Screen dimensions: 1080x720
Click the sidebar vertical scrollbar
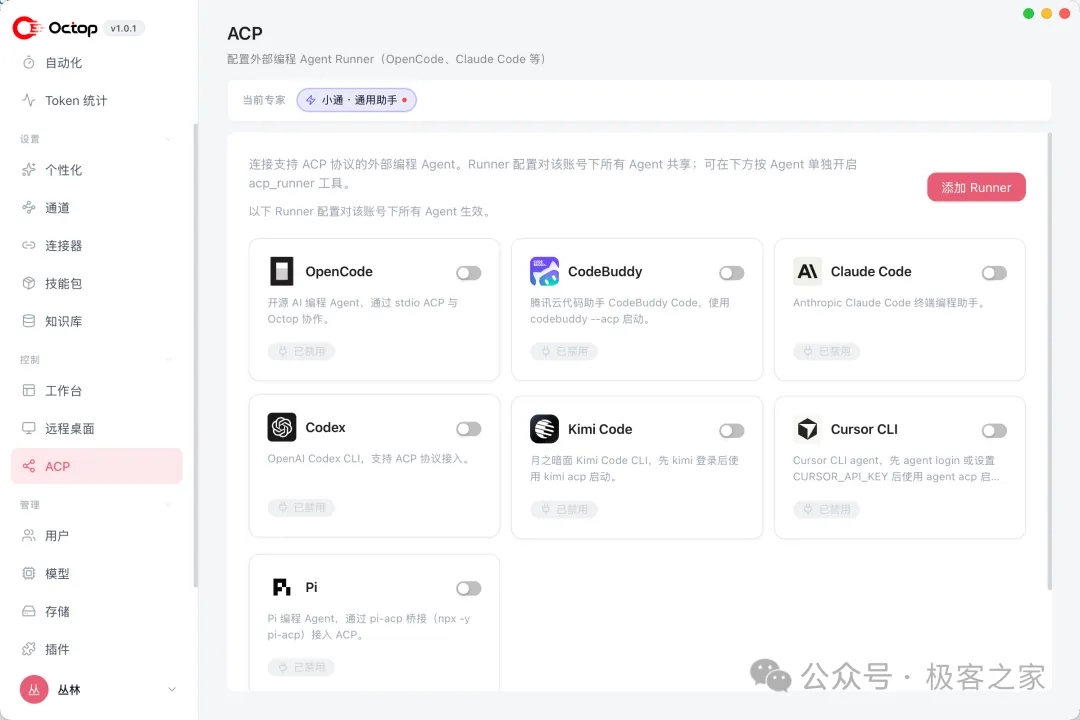point(195,355)
